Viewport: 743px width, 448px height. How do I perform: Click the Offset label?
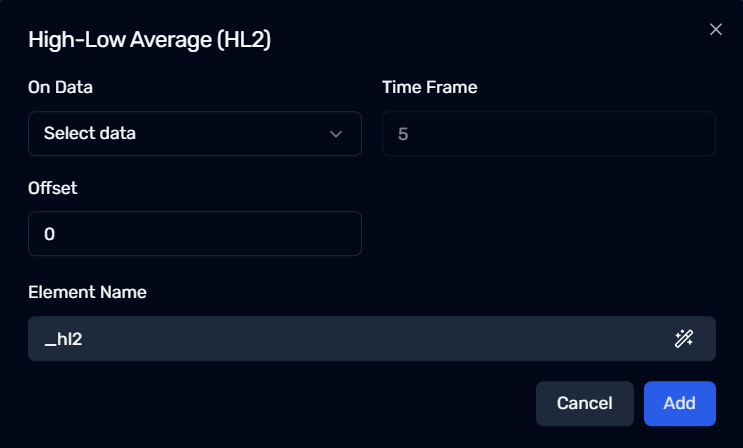(53, 188)
